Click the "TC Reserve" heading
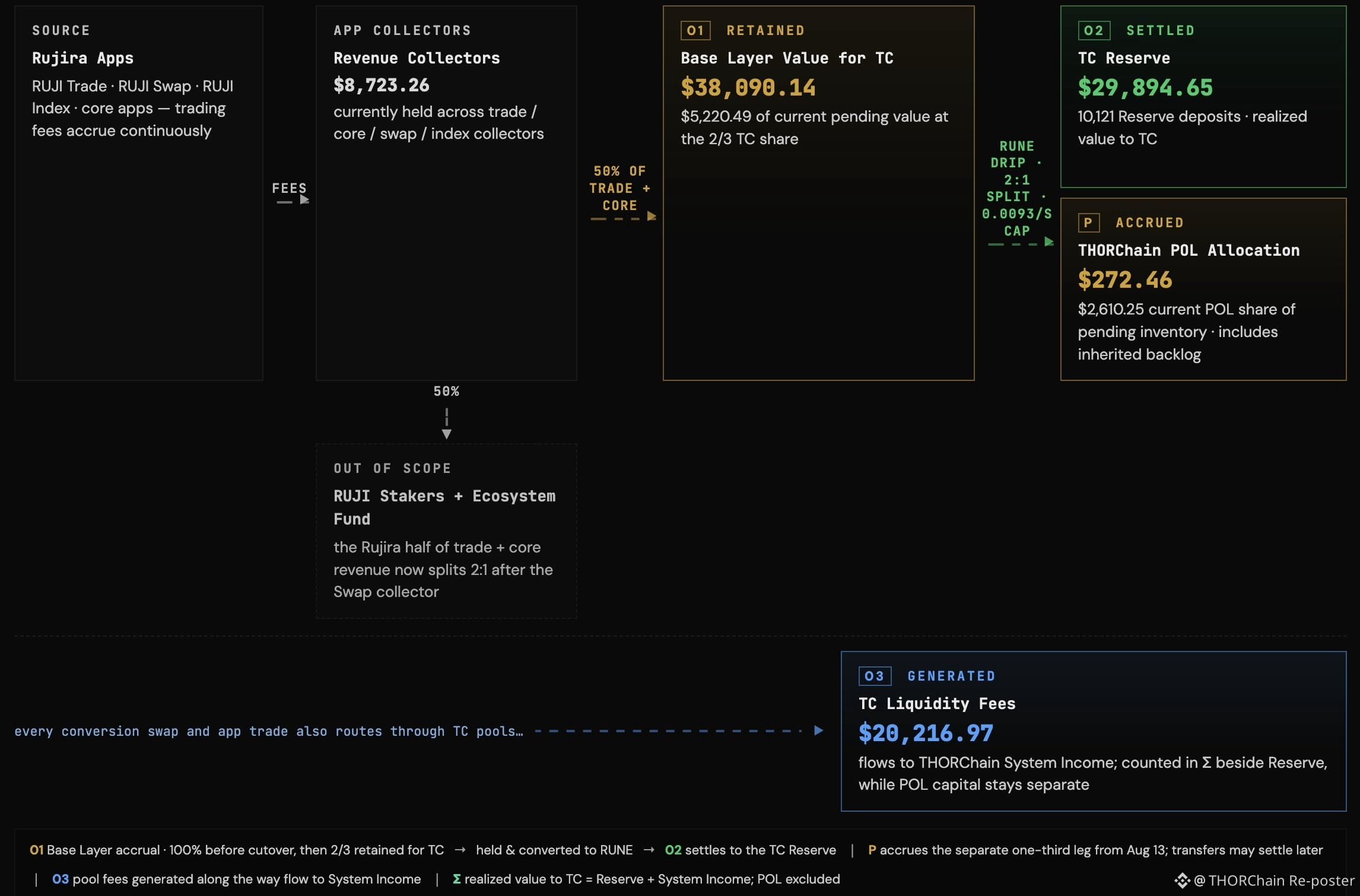Screen dimensions: 1360x896 1124,58
